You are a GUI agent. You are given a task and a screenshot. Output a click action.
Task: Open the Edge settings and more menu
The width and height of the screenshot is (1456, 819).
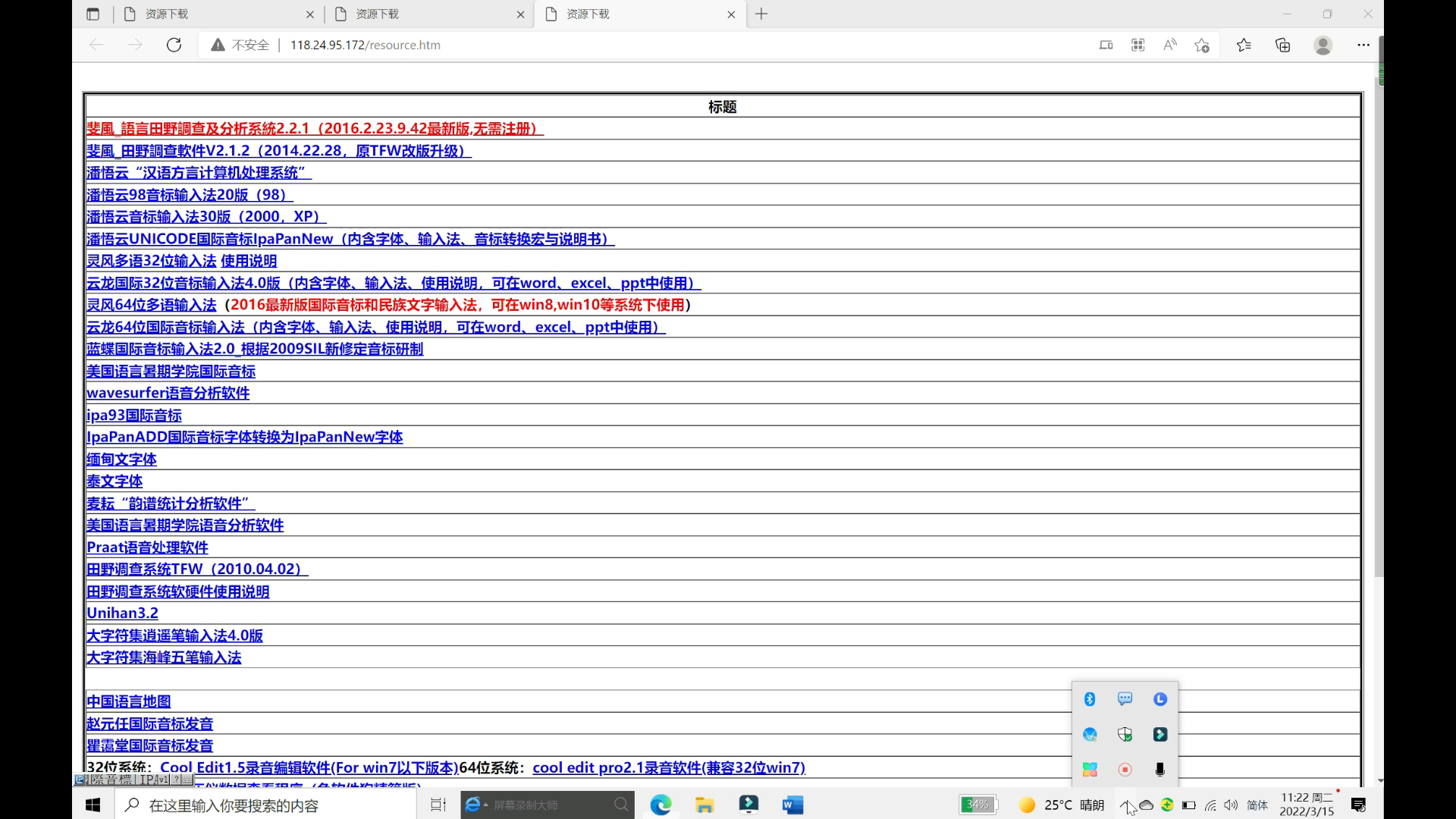coord(1363,45)
